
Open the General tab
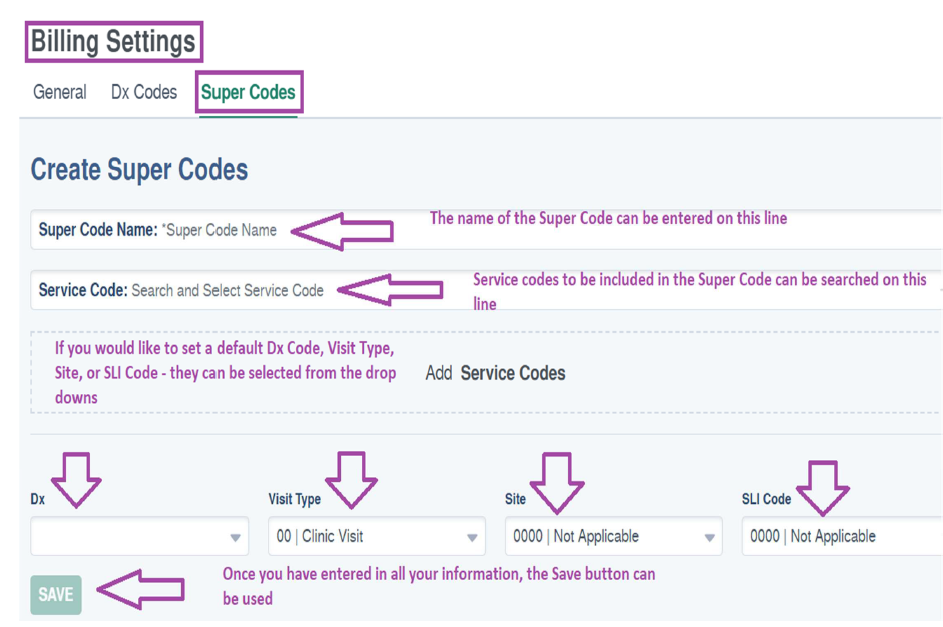click(x=60, y=92)
